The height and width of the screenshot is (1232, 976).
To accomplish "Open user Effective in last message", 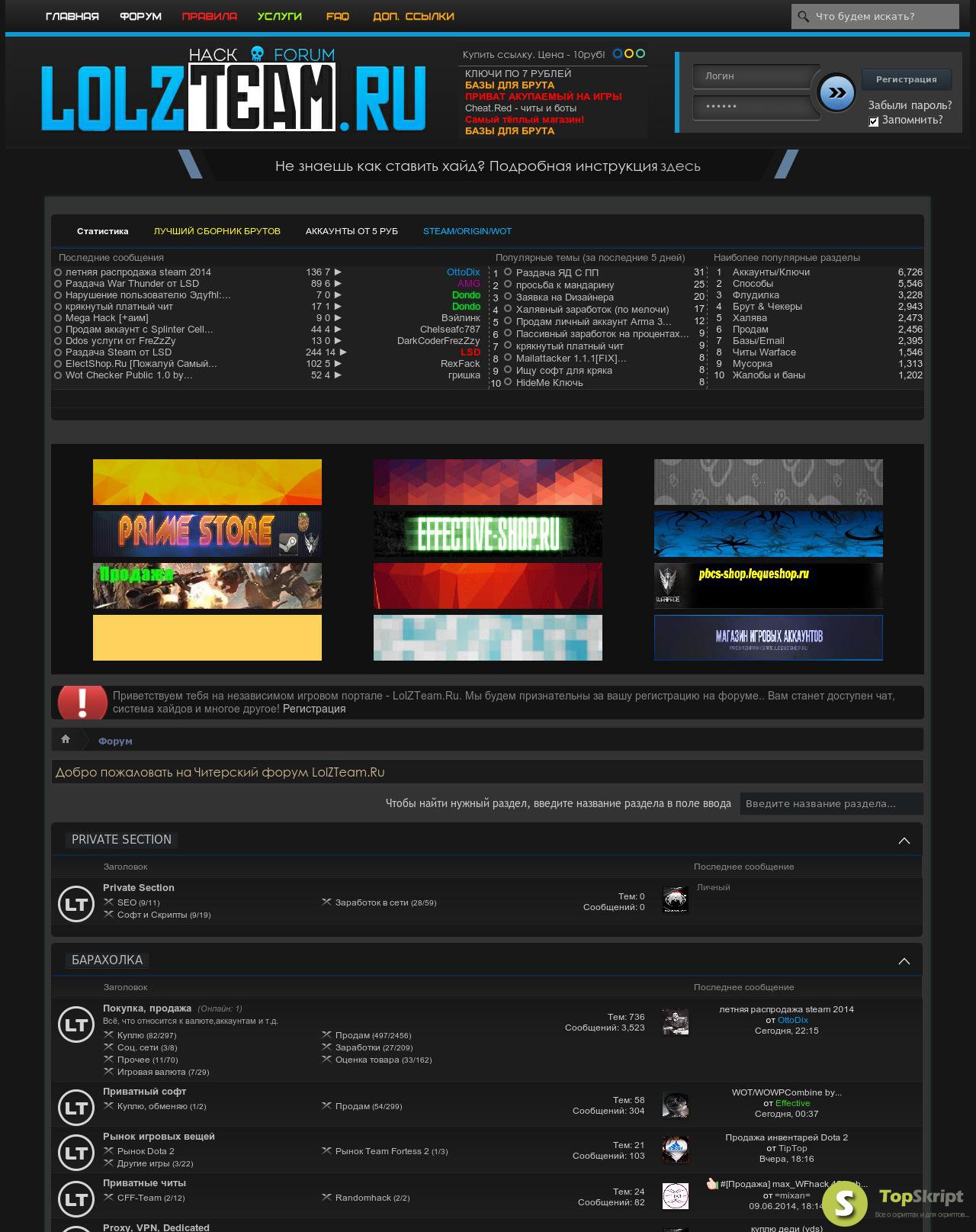I will click(793, 1103).
